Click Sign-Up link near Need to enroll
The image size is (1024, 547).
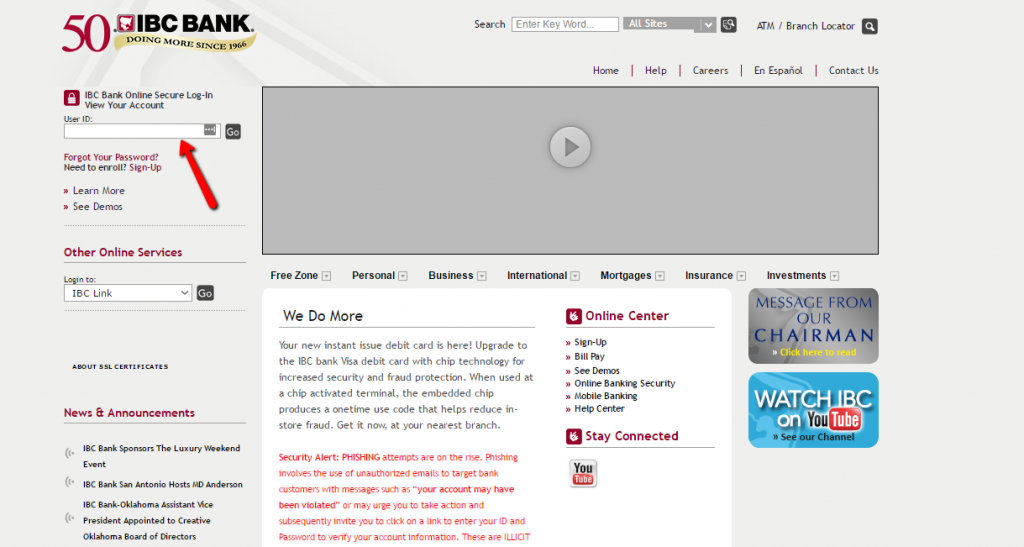145,168
